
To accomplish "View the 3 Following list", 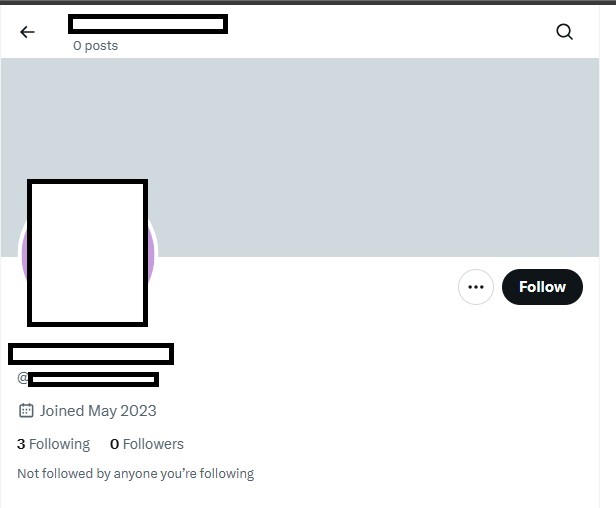I will (x=53, y=444).
